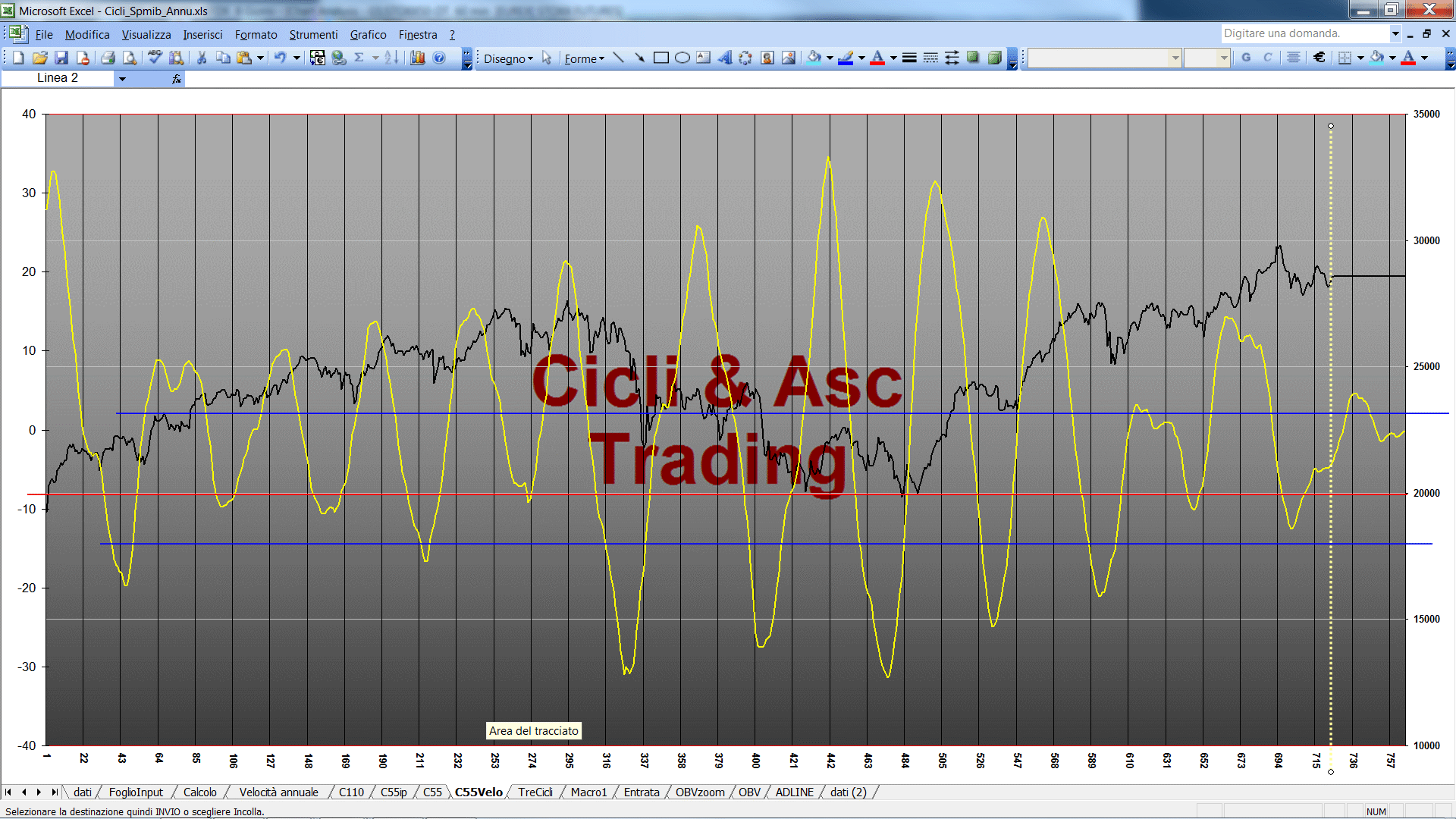Apply the drawing toolbar Line Color brush
This screenshot has width=1456, height=819.
[846, 58]
